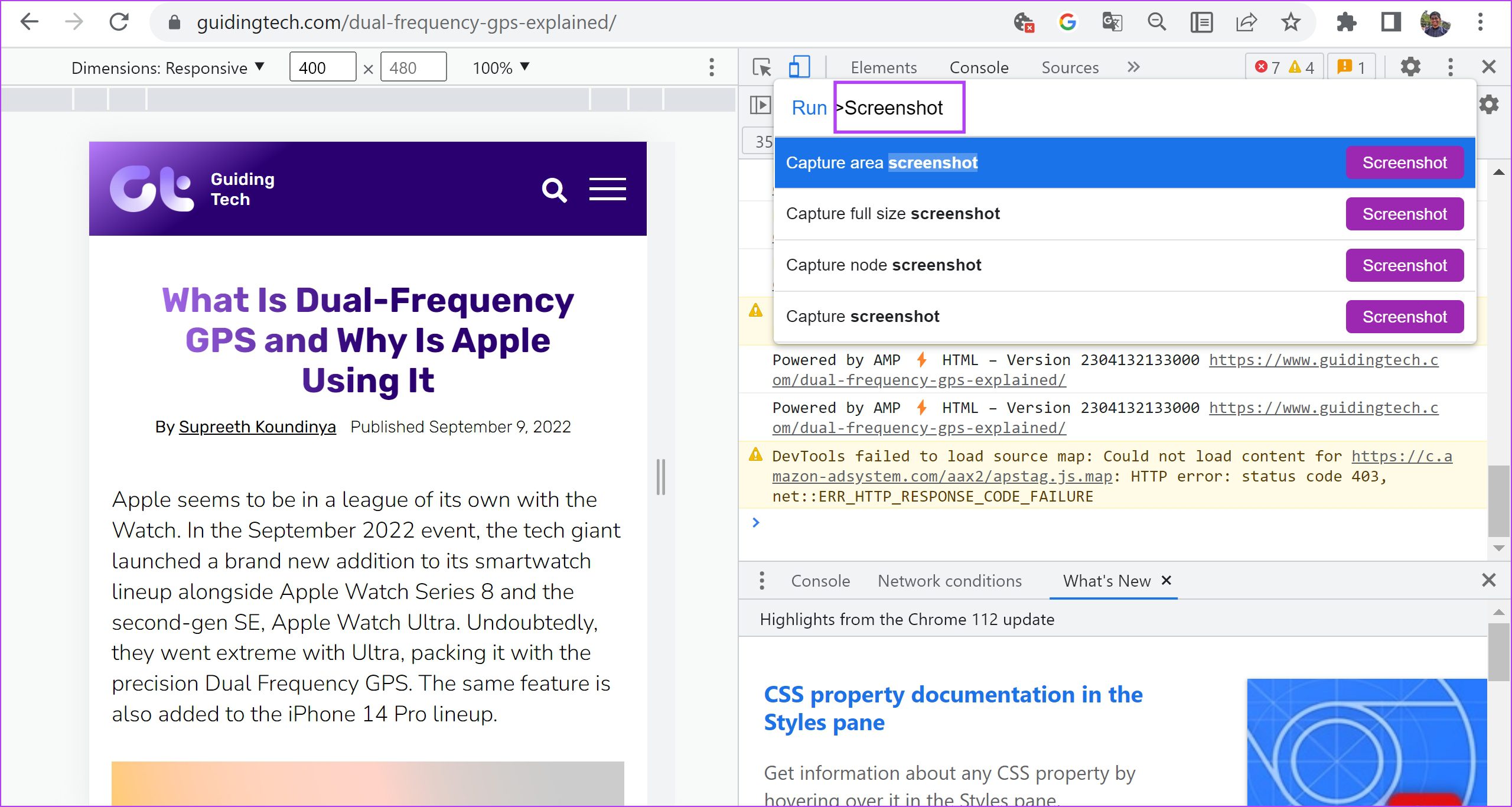Click the What's New Chrome thumbnail image
Image resolution: width=1512 pixels, height=807 pixels.
tap(1367, 742)
